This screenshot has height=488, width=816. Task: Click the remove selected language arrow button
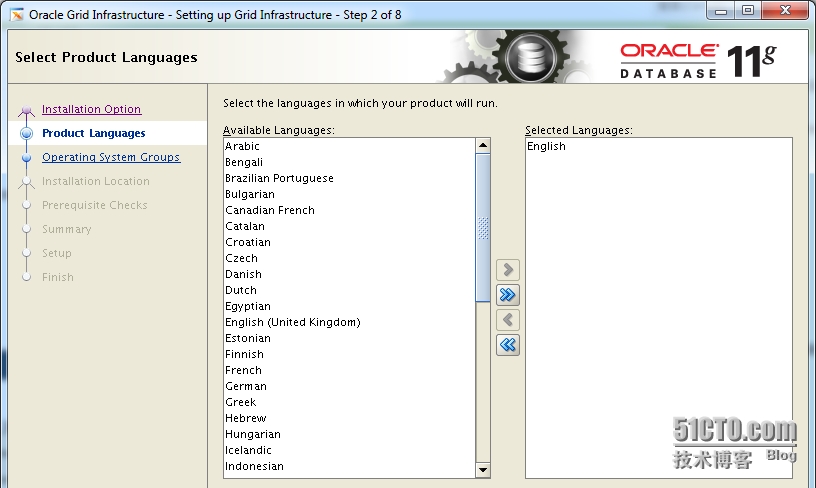tap(508, 319)
